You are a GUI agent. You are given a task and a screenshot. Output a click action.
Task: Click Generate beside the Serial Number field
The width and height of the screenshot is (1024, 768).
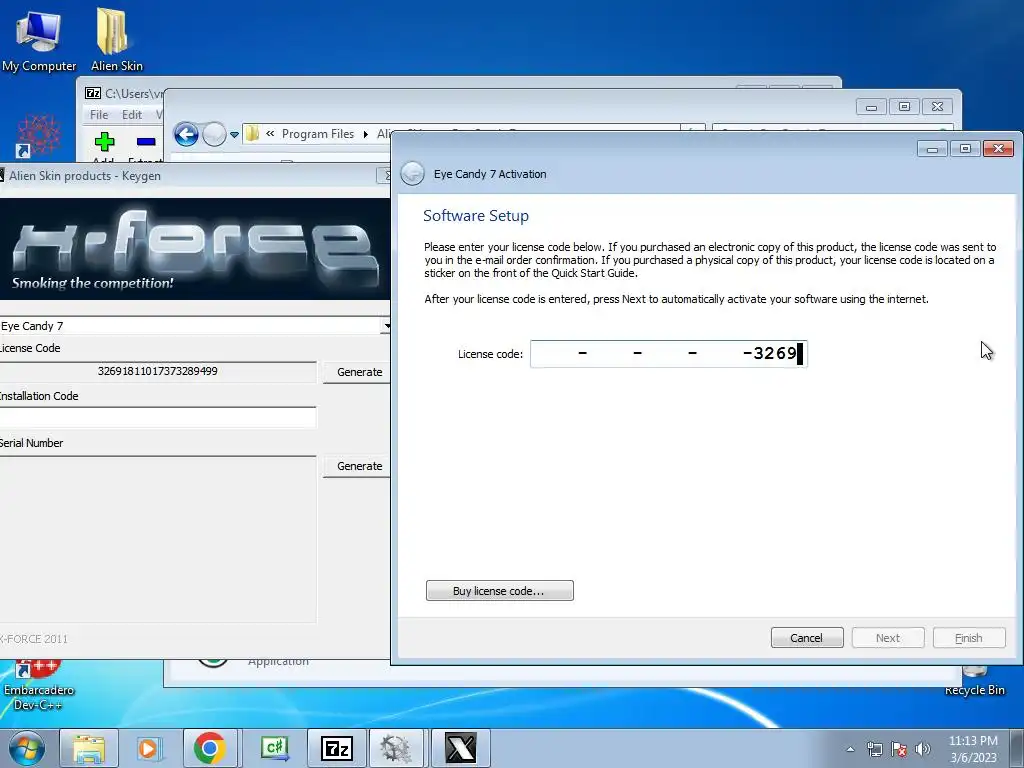(x=357, y=466)
